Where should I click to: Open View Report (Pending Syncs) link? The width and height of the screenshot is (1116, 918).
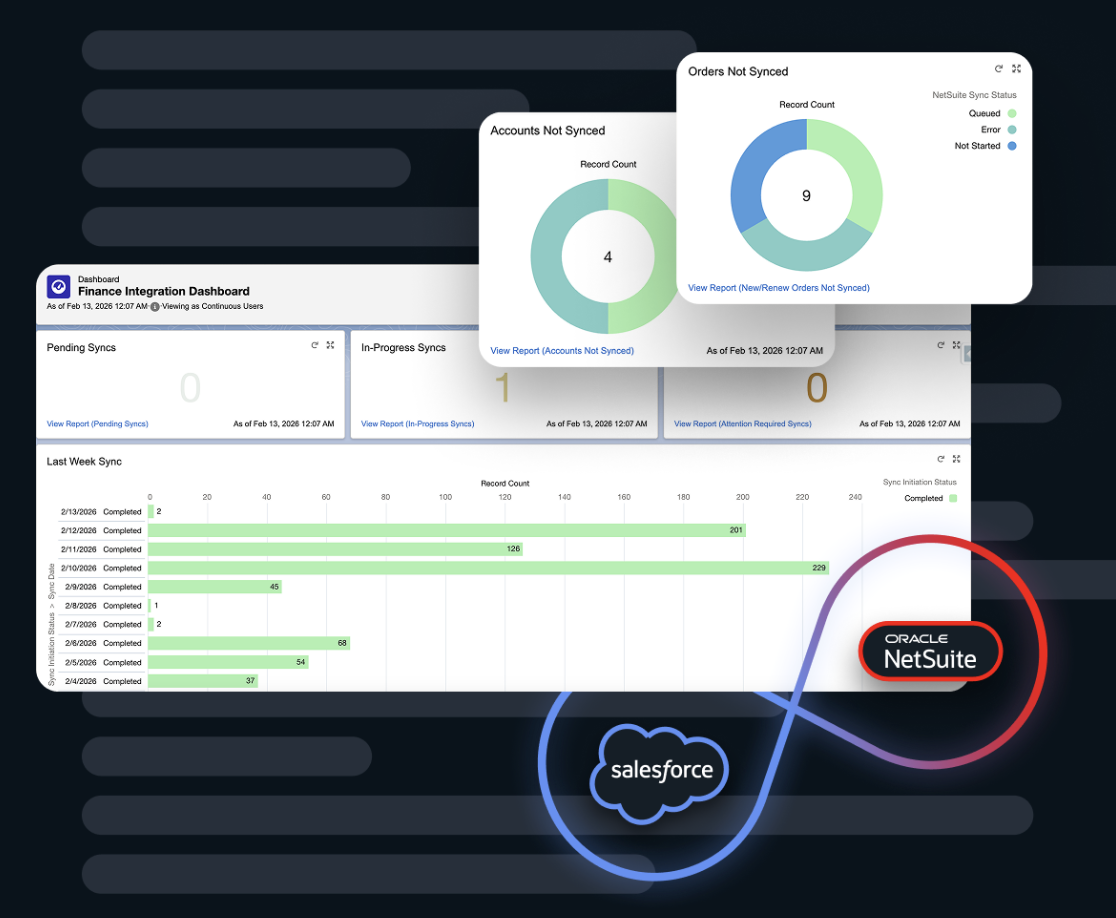point(98,423)
